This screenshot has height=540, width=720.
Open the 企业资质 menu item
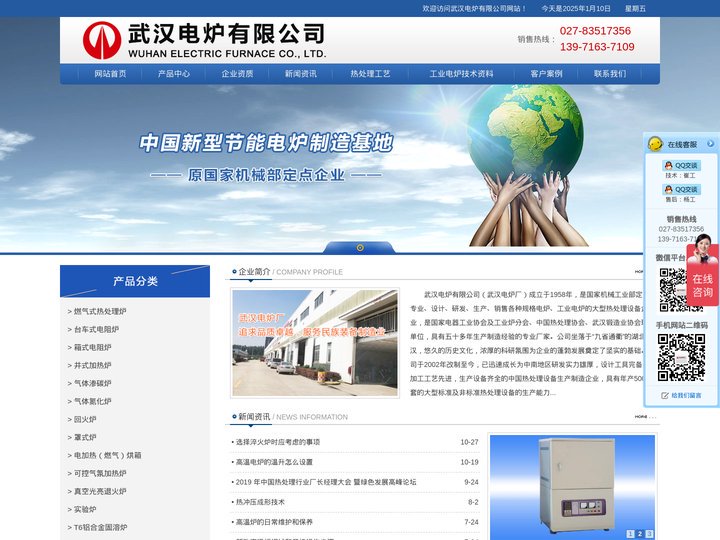(x=237, y=73)
